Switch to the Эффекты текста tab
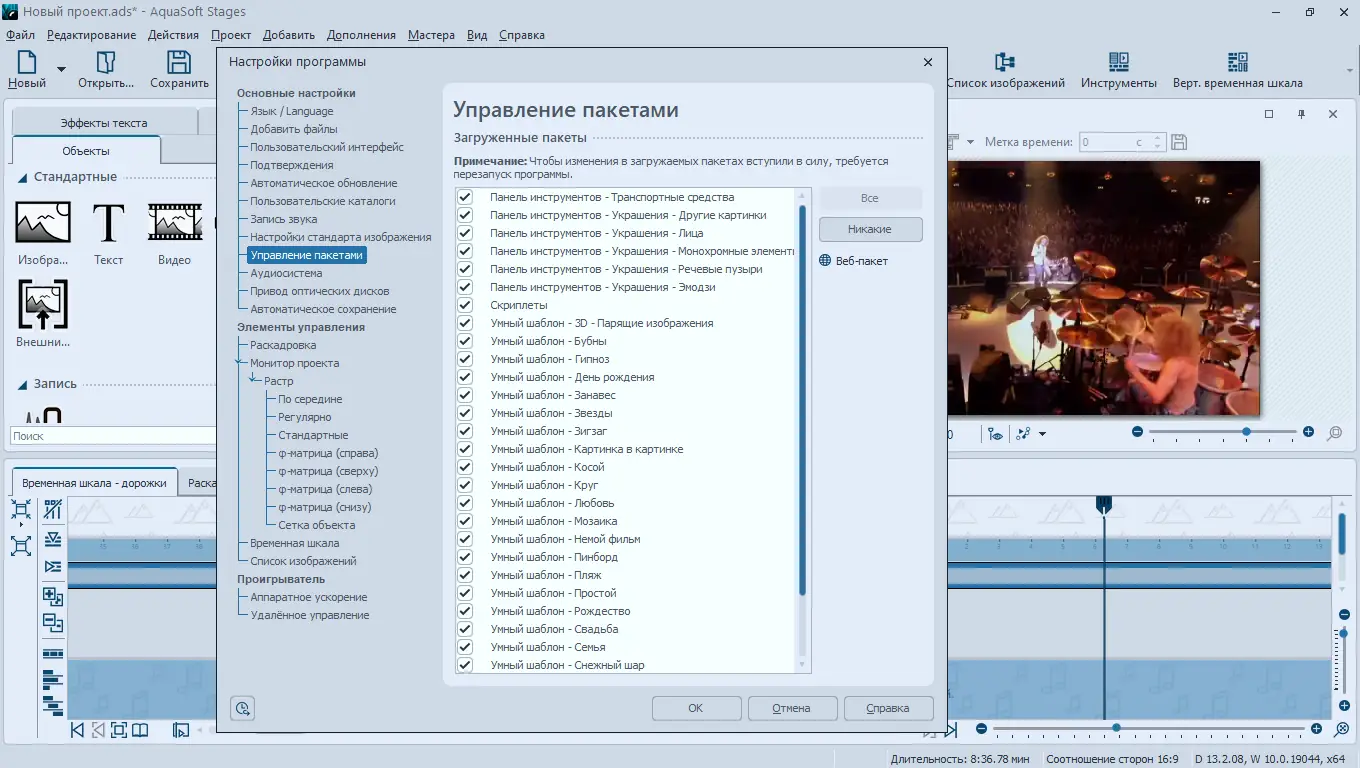 (104, 123)
